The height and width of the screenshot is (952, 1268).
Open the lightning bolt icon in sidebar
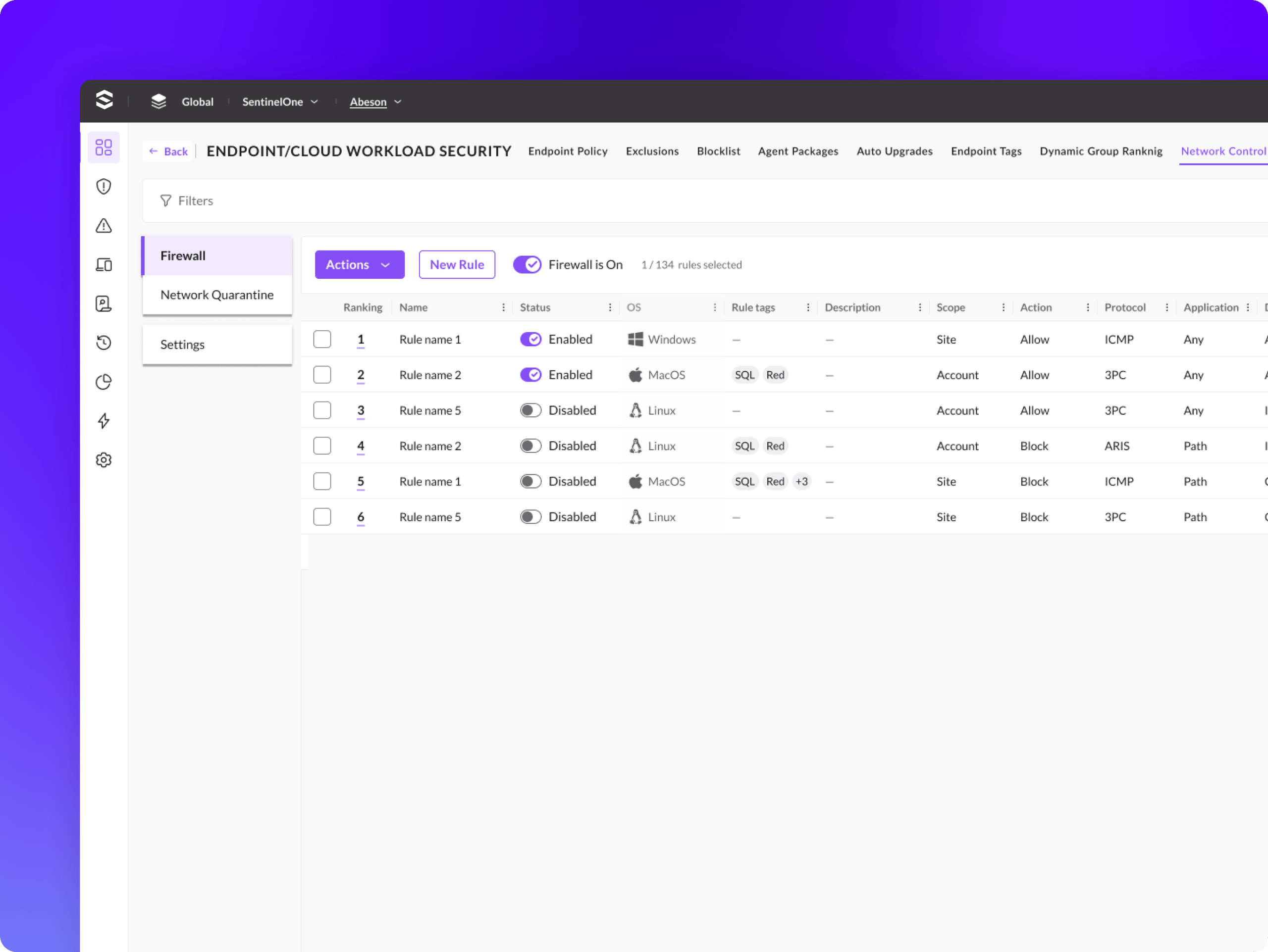point(104,421)
